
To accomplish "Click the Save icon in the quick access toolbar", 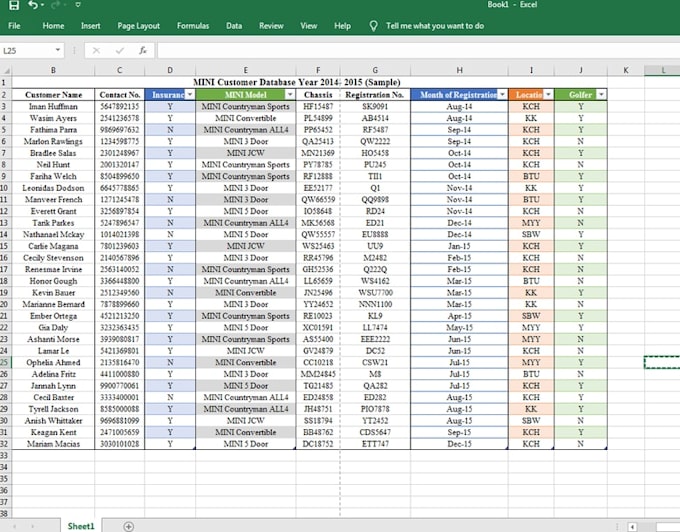I will [x=14, y=5].
